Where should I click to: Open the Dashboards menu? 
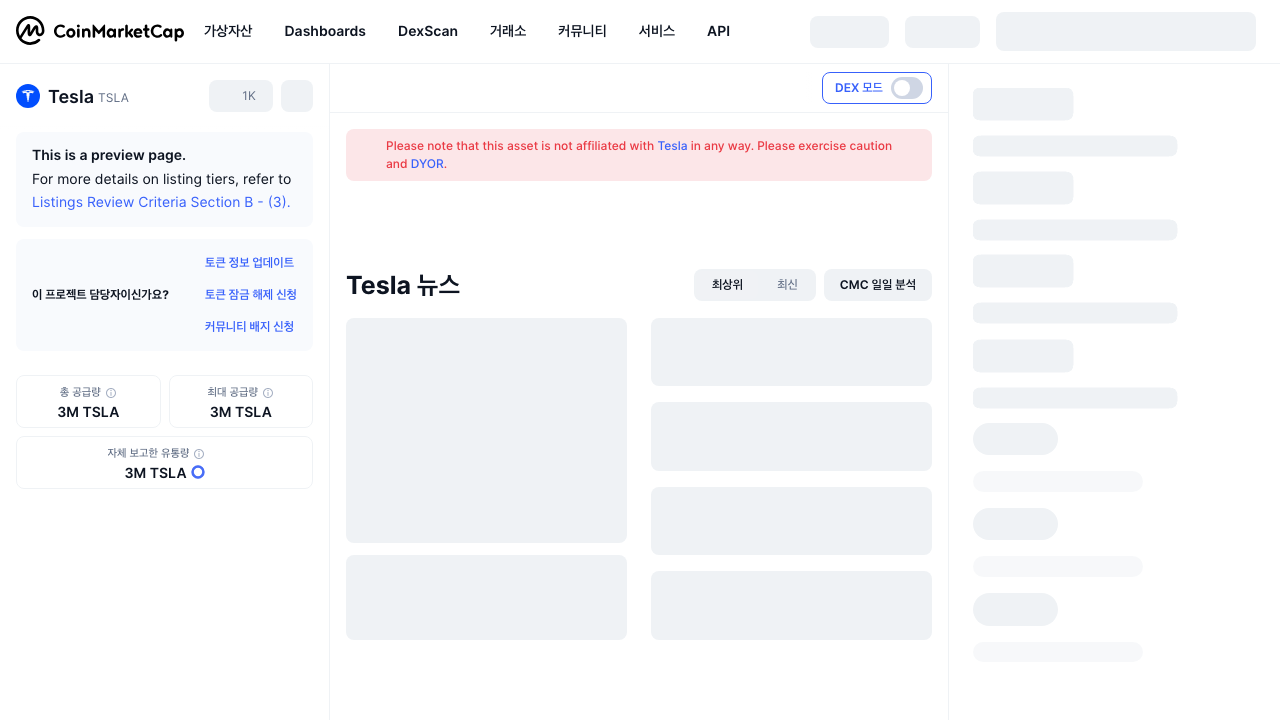point(325,31)
